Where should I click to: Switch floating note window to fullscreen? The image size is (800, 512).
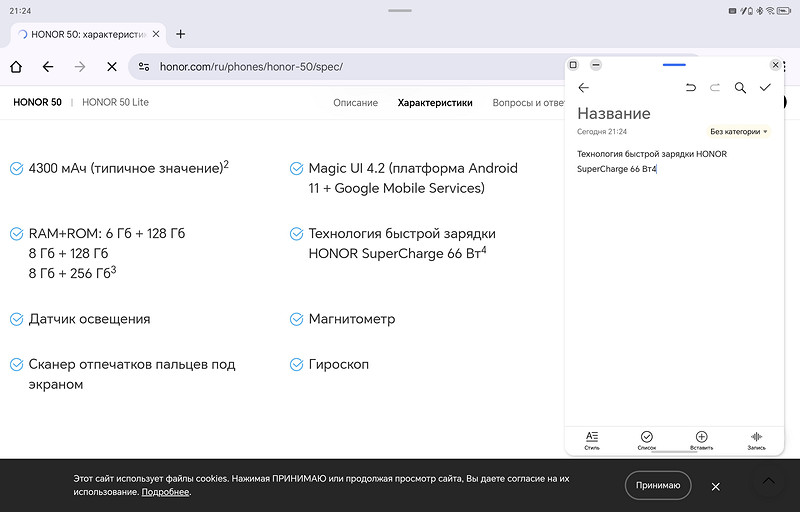573,65
